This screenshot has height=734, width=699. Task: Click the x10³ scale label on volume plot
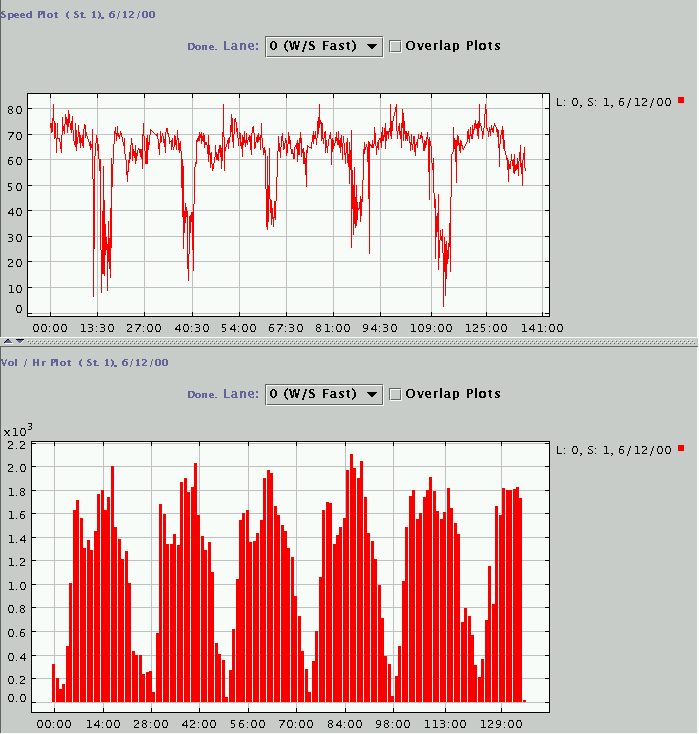click(18, 430)
